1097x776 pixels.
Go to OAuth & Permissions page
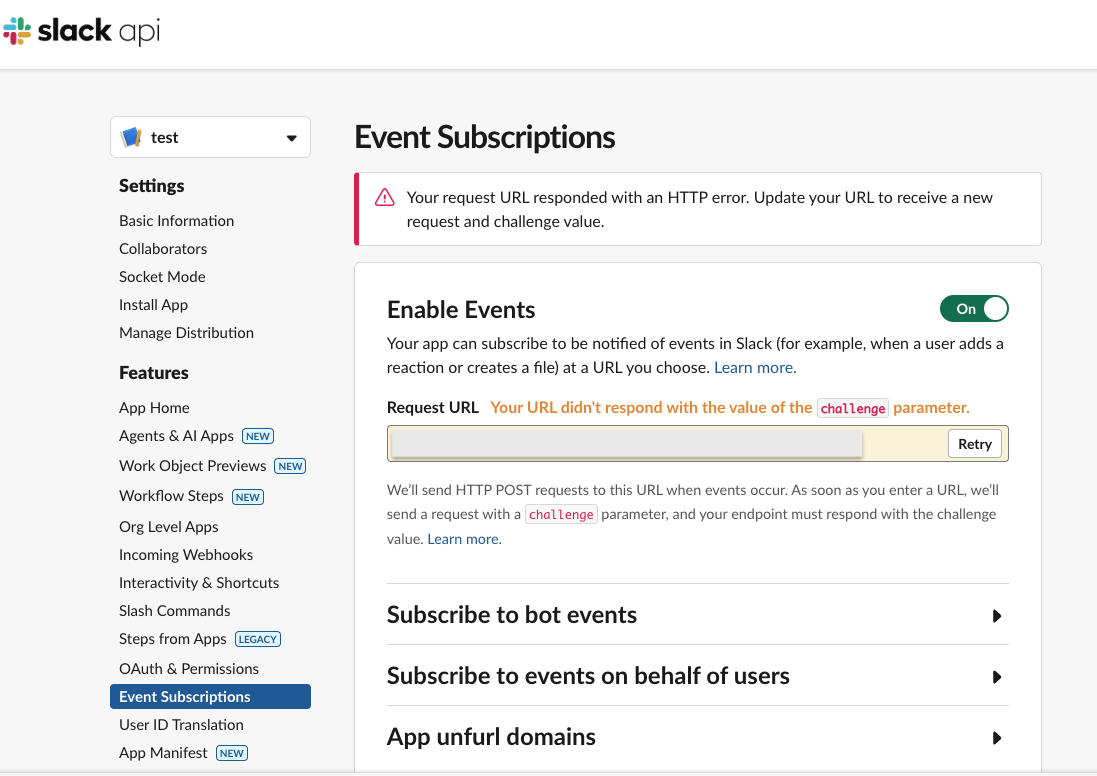(188, 669)
